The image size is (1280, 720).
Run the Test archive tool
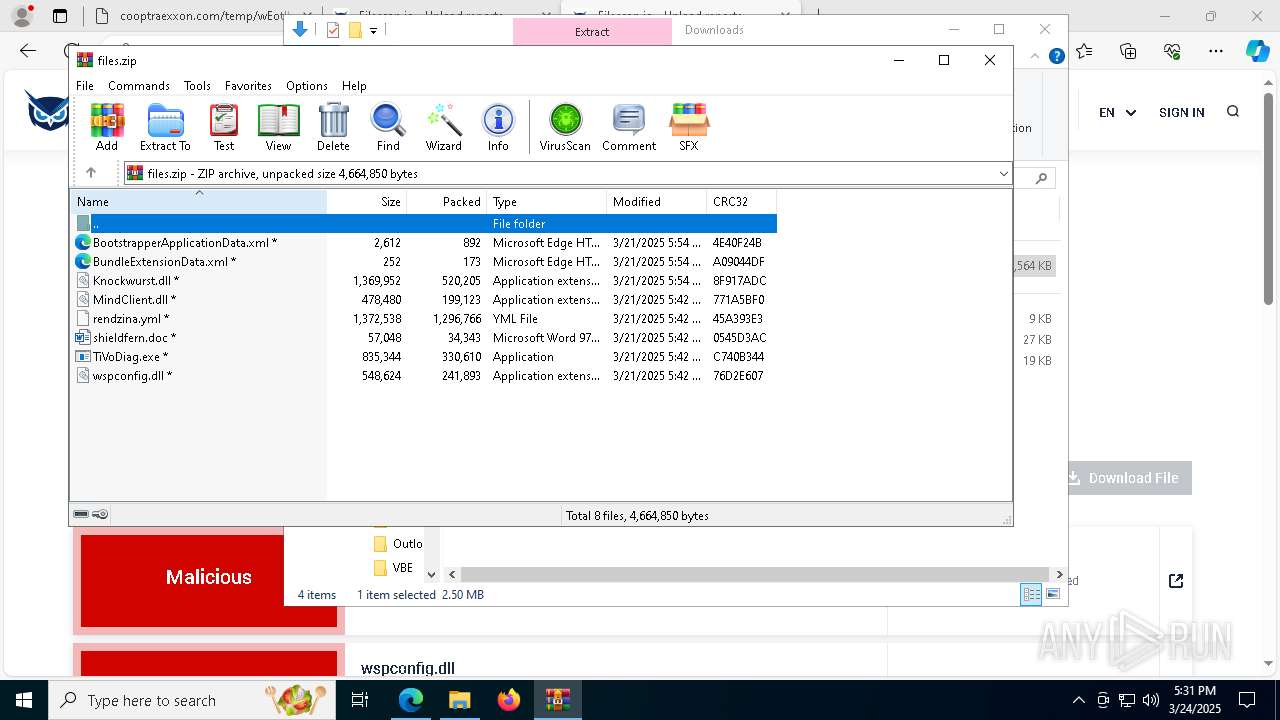pyautogui.click(x=224, y=127)
